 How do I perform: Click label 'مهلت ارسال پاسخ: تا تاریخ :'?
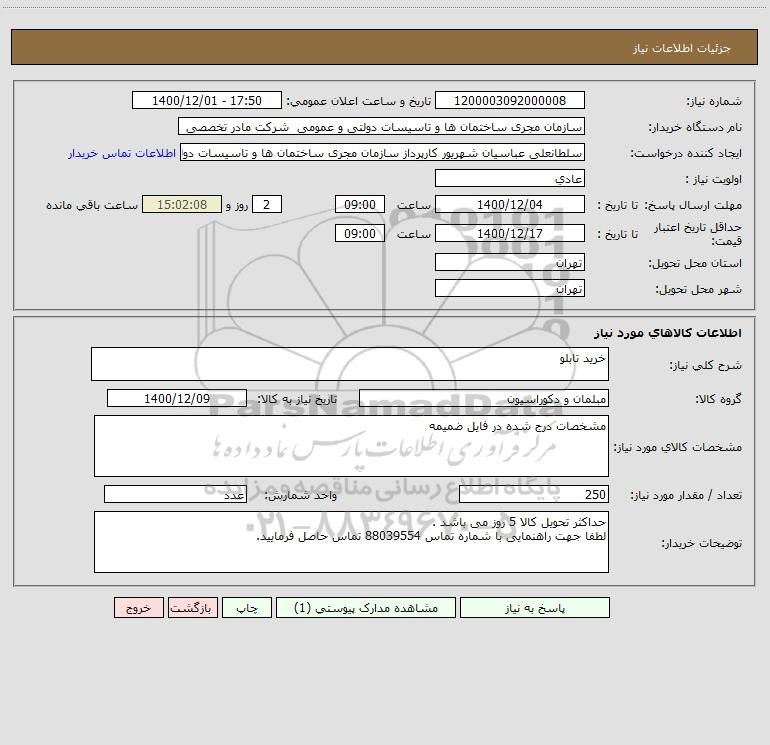670,205
